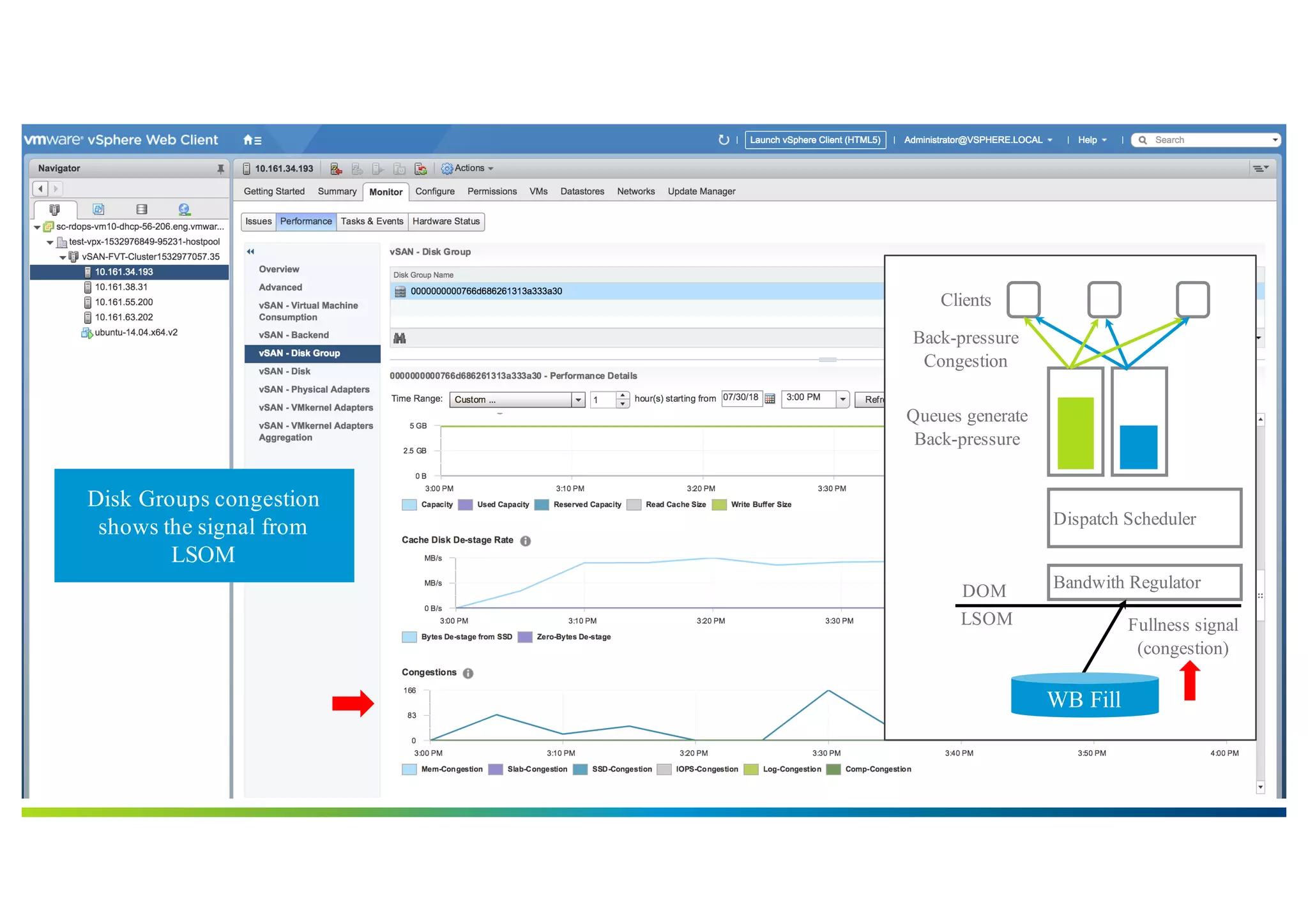This screenshot has height=924, width=1308.
Task: Collapse the performance side menu with double arrow
Action: pyautogui.click(x=250, y=252)
